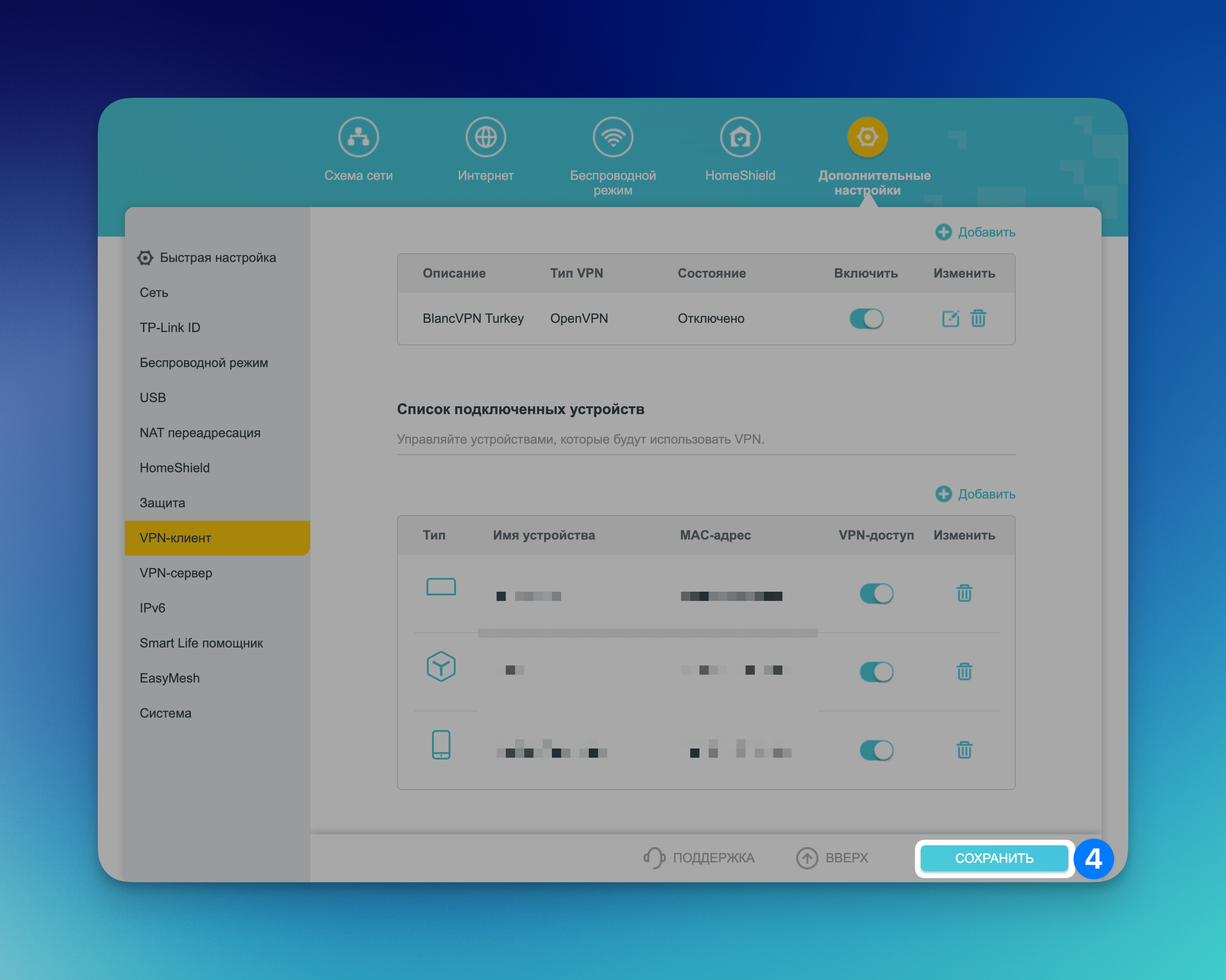Select NAT переадресация in the sidebar

(x=200, y=433)
